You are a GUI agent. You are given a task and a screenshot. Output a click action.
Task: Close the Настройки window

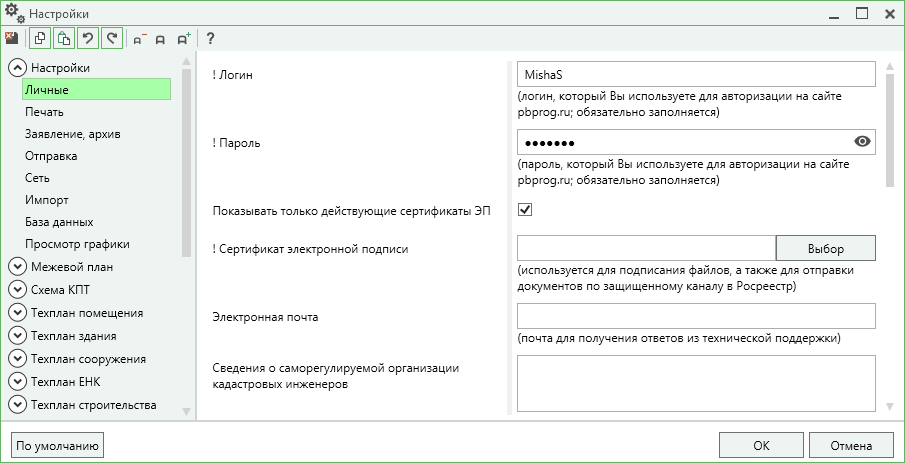point(889,14)
